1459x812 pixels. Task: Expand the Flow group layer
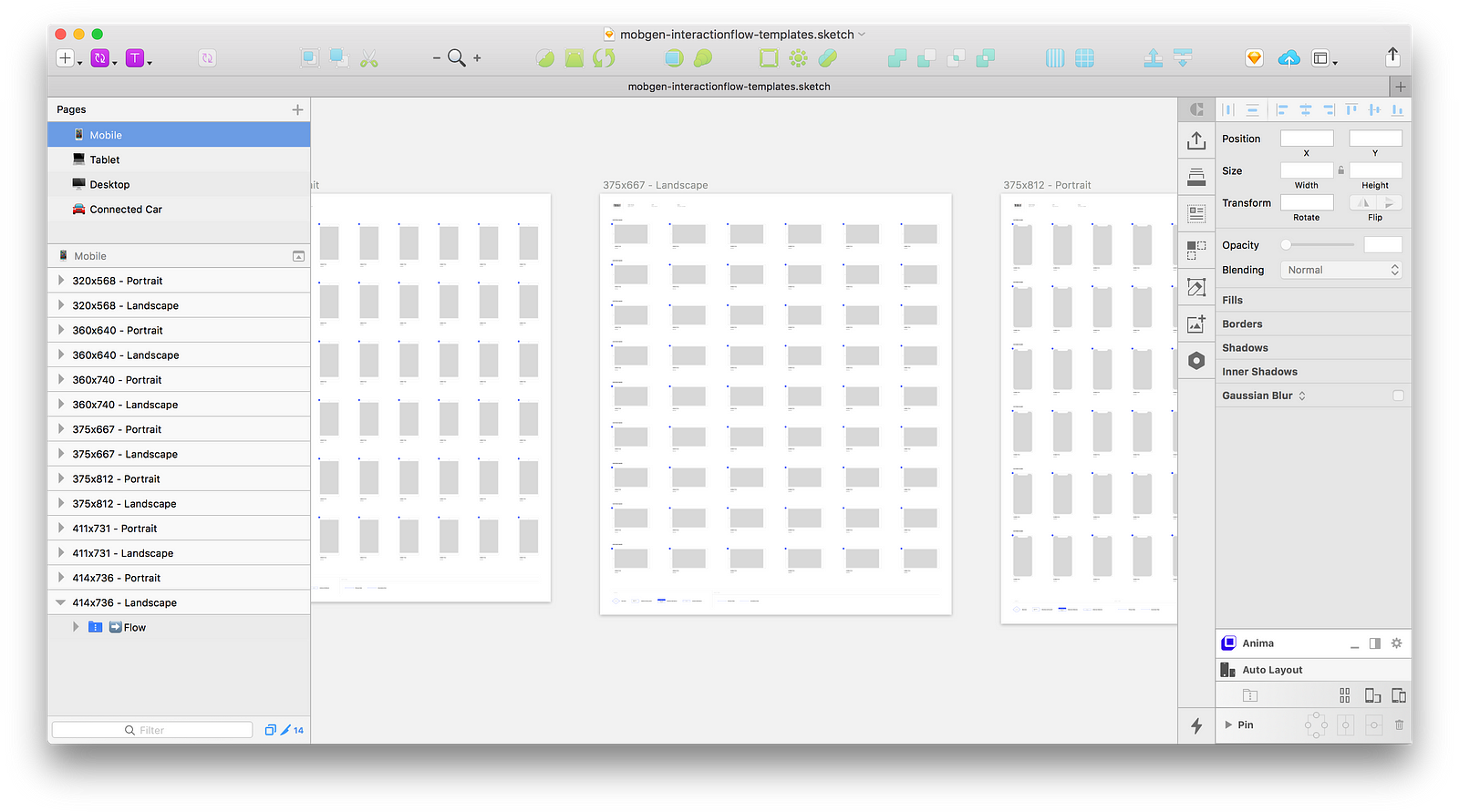pos(76,627)
